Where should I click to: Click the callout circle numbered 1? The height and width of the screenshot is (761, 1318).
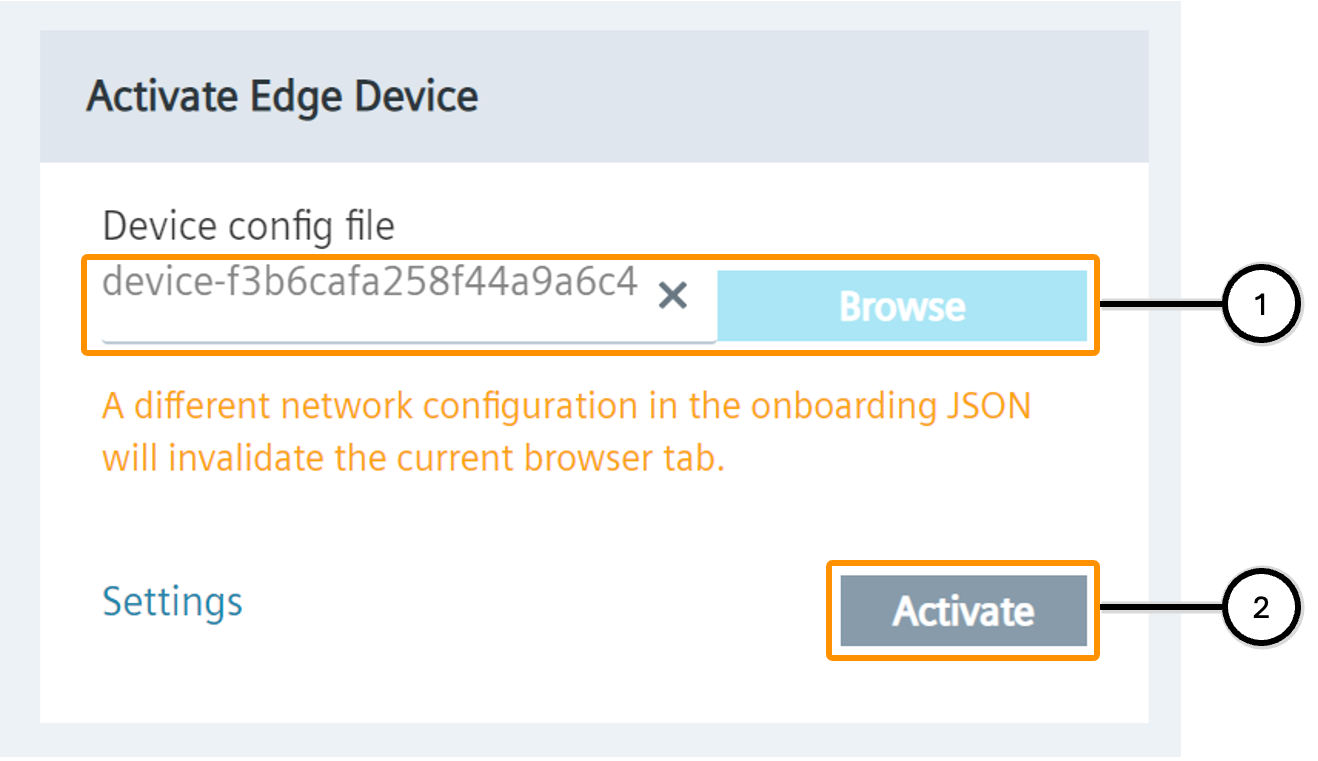point(1260,305)
